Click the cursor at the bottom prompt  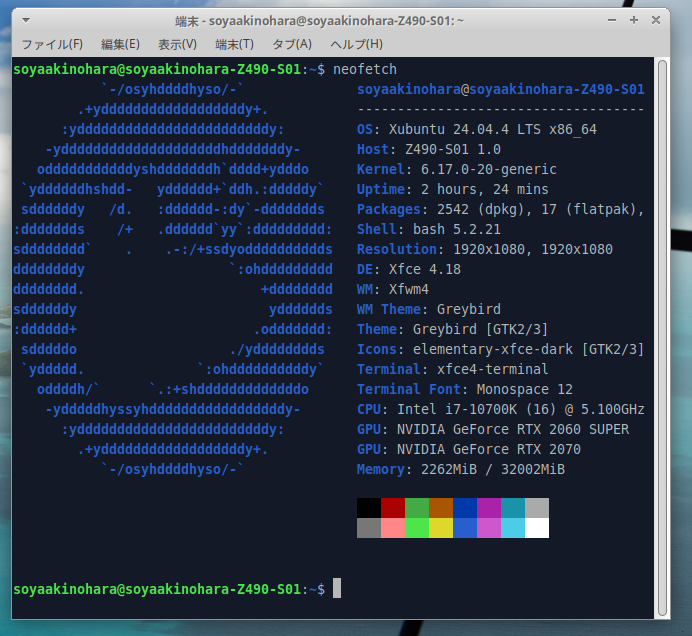click(x=337, y=589)
